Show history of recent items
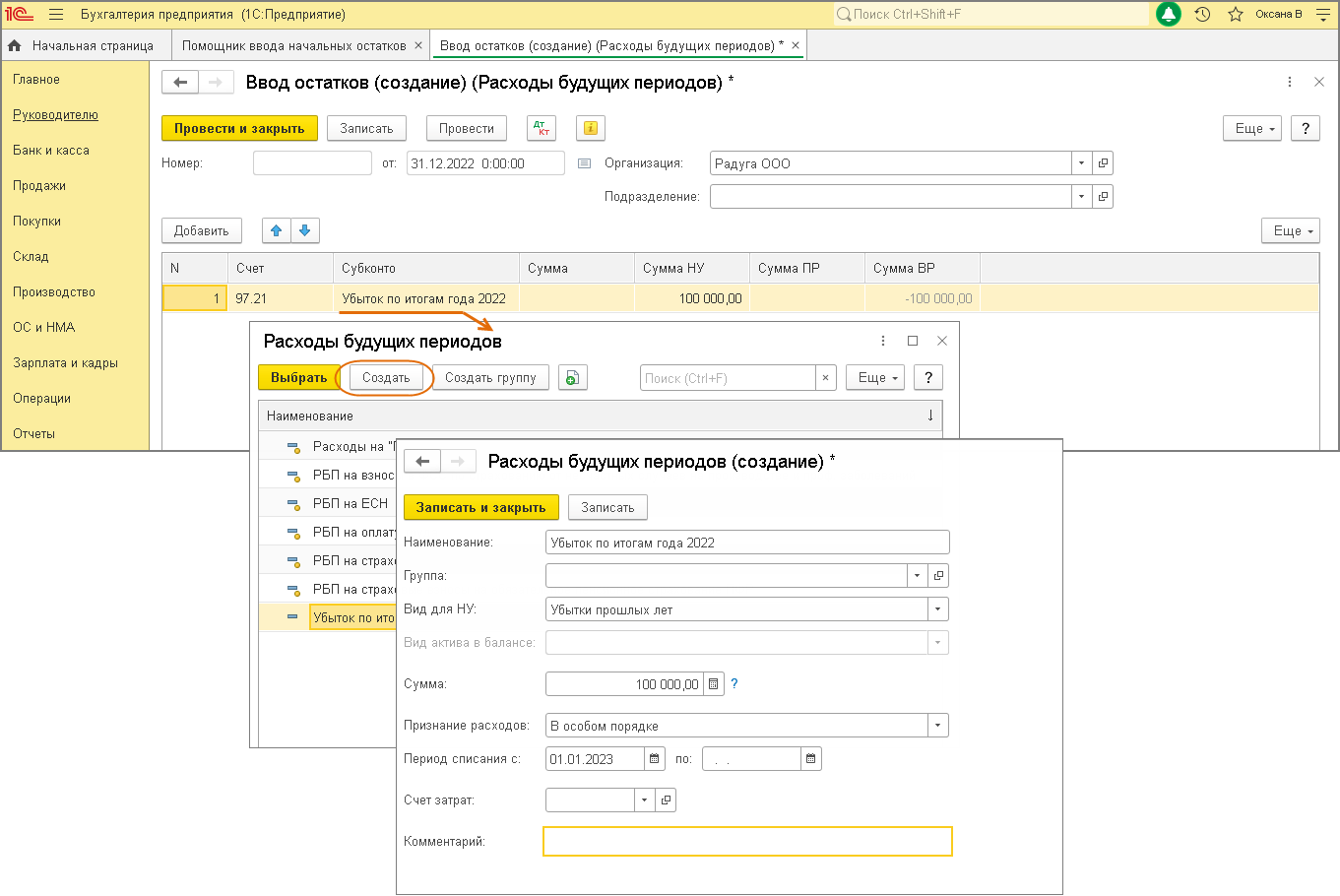The height and width of the screenshot is (896, 1340). click(1202, 15)
